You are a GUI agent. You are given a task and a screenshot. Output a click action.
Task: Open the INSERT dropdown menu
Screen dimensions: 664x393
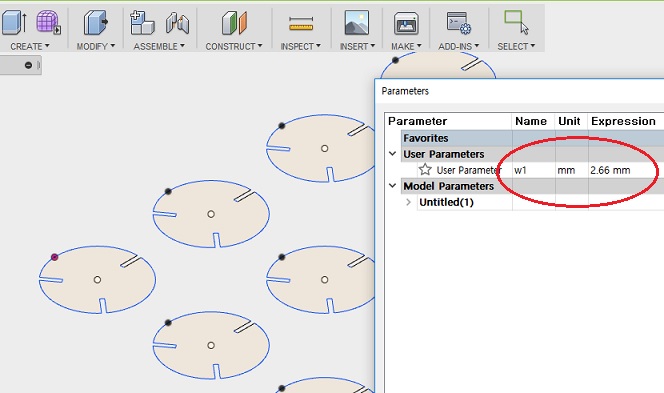pos(357,46)
